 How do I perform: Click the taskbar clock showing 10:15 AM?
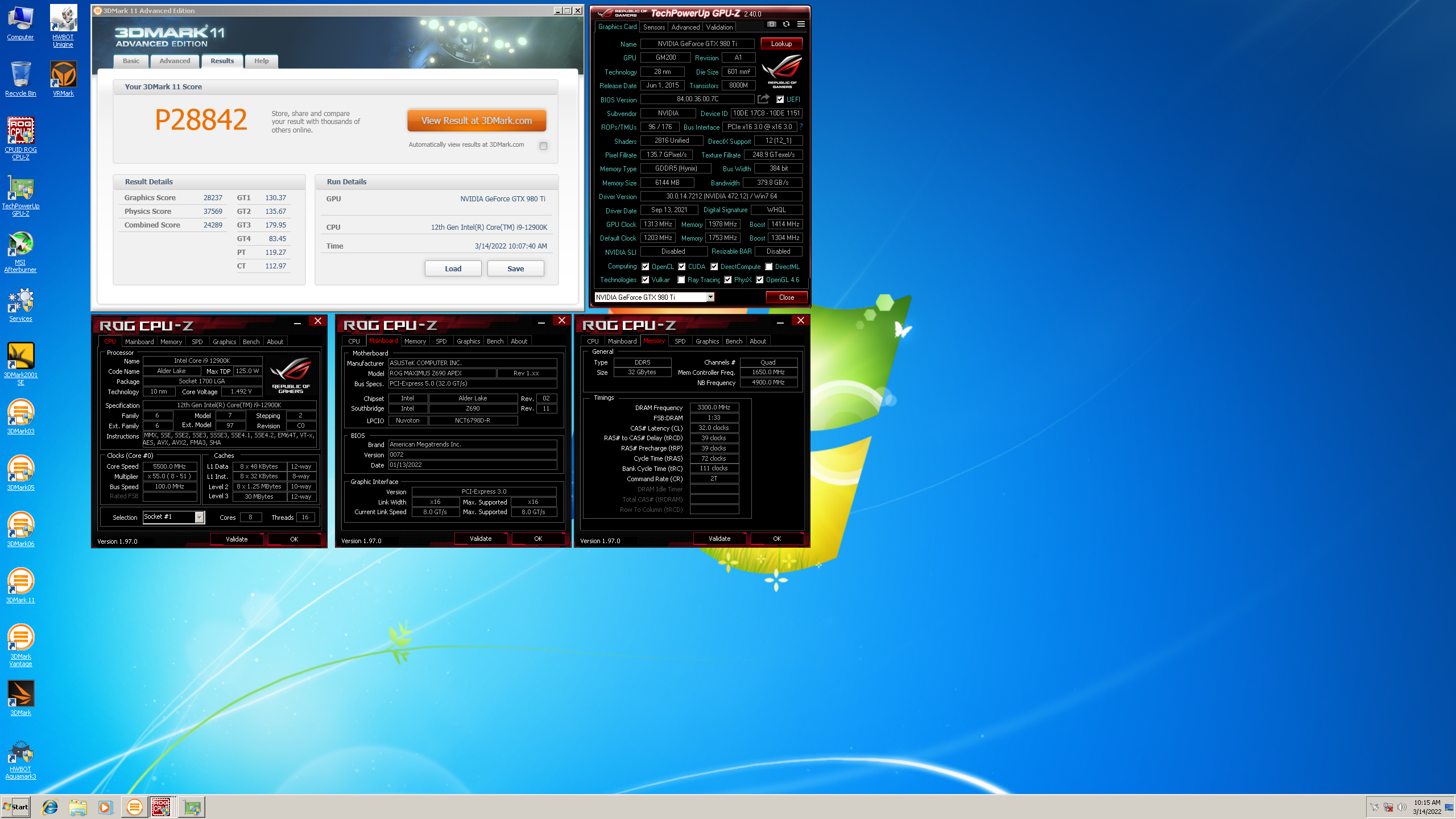[x=1427, y=807]
